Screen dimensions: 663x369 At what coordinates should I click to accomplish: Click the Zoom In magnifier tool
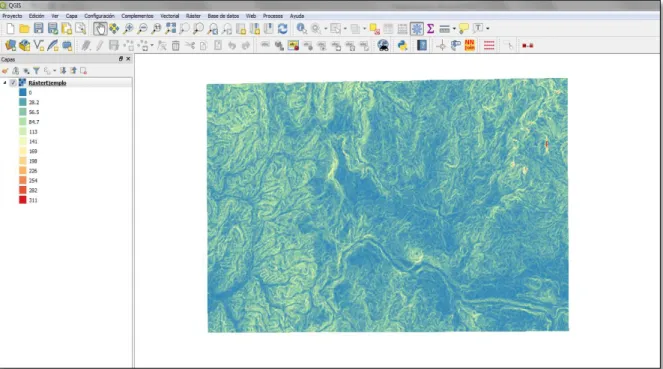[x=128, y=29]
